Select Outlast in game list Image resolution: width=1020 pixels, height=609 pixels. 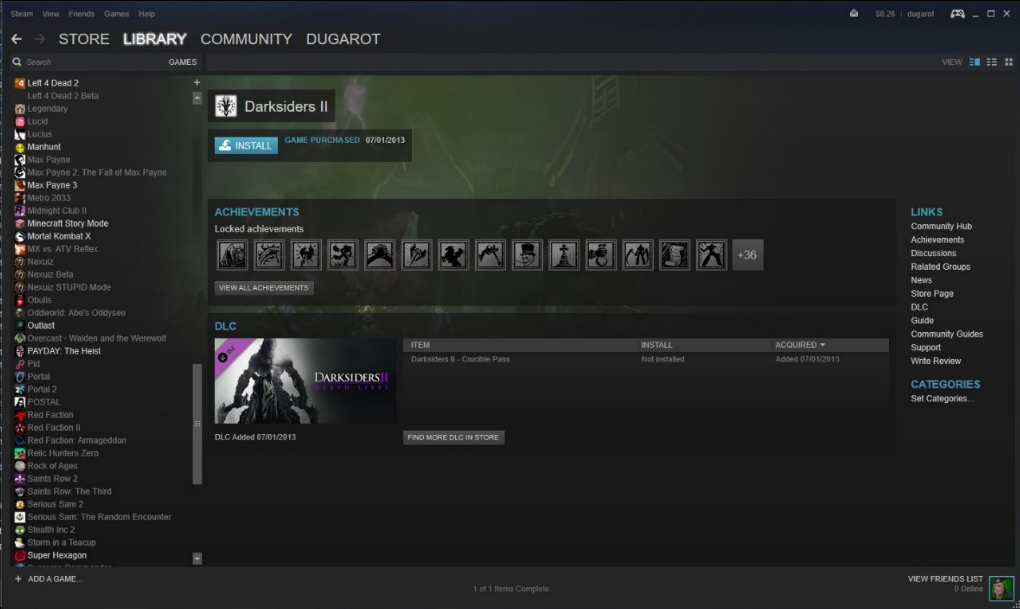(41, 325)
